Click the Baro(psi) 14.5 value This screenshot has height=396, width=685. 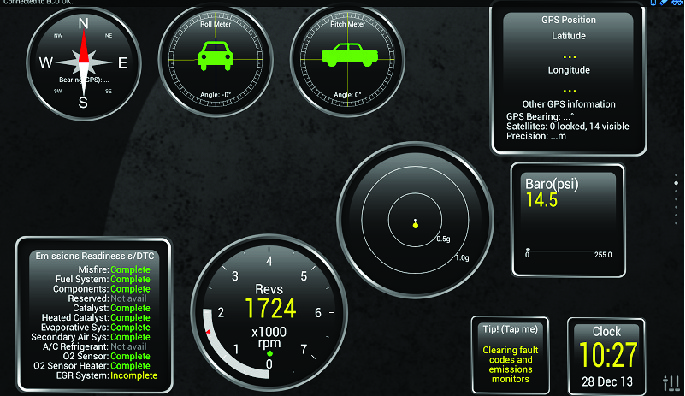(x=542, y=200)
